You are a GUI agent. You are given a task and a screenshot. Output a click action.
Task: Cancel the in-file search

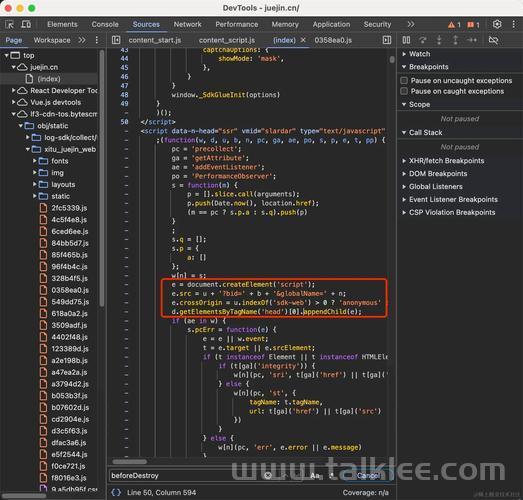pyautogui.click(x=368, y=476)
